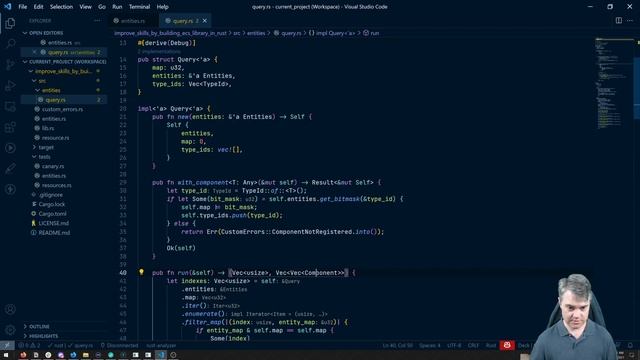Open the File menu
The image size is (640, 360).
coord(22,7)
